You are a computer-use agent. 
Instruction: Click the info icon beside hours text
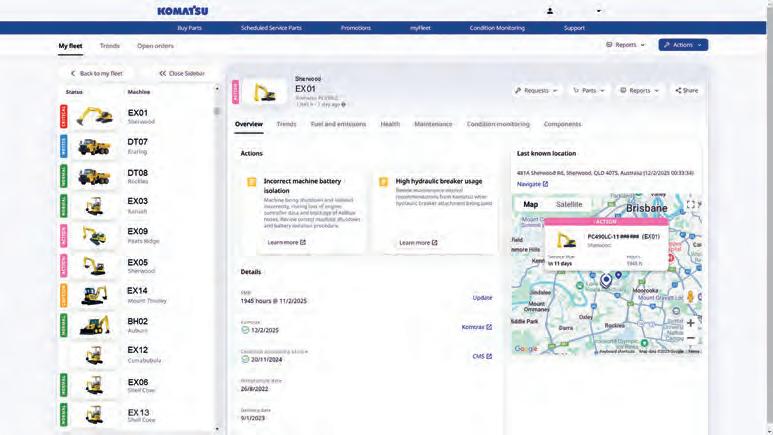(x=344, y=105)
